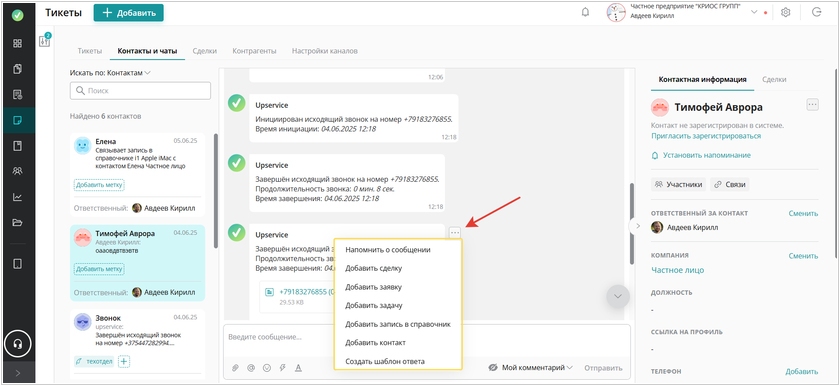Open the filter sliders icon with badge
Screen dimensions: 839x385
coord(45,41)
